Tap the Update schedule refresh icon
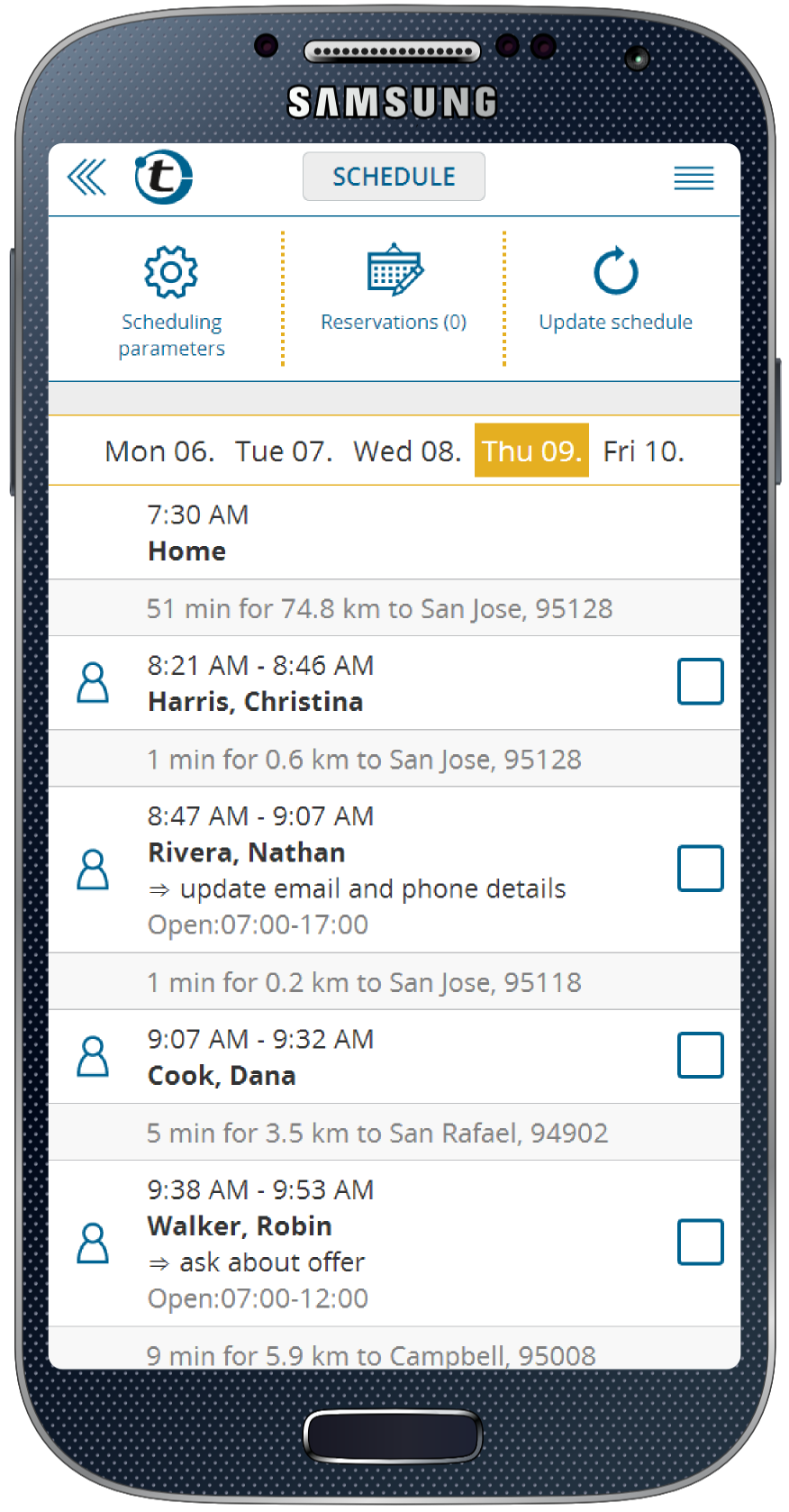 tap(616, 271)
